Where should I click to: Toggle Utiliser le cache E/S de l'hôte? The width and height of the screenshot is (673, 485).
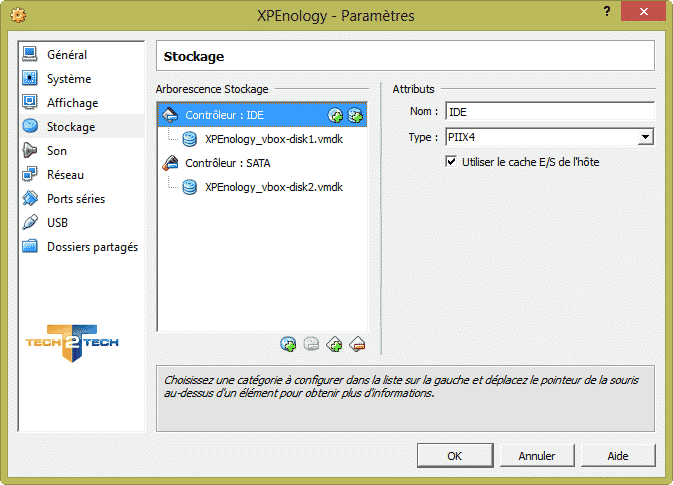[x=451, y=162]
